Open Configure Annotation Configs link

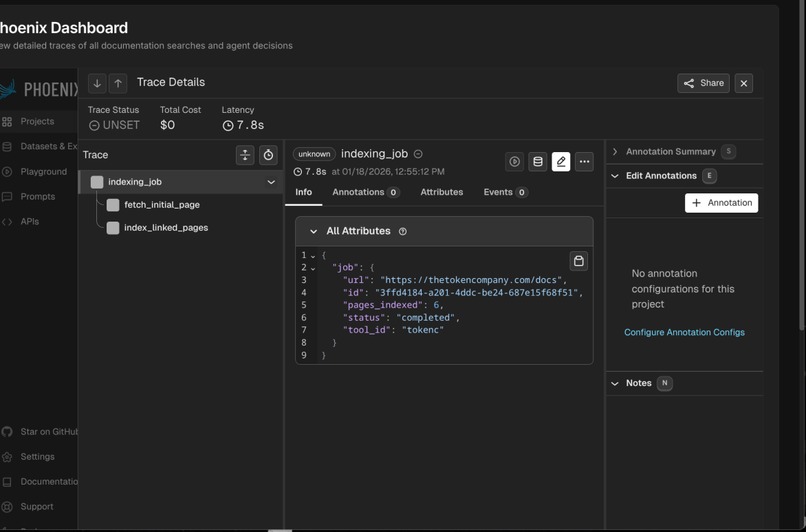click(x=684, y=332)
